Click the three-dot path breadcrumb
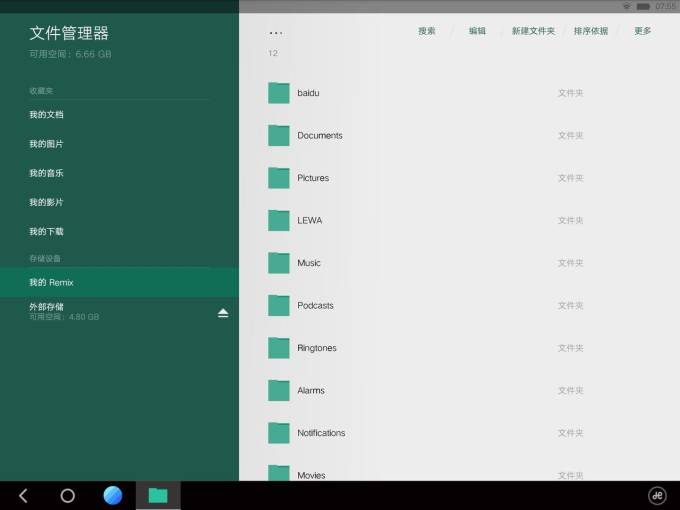 pos(276,33)
